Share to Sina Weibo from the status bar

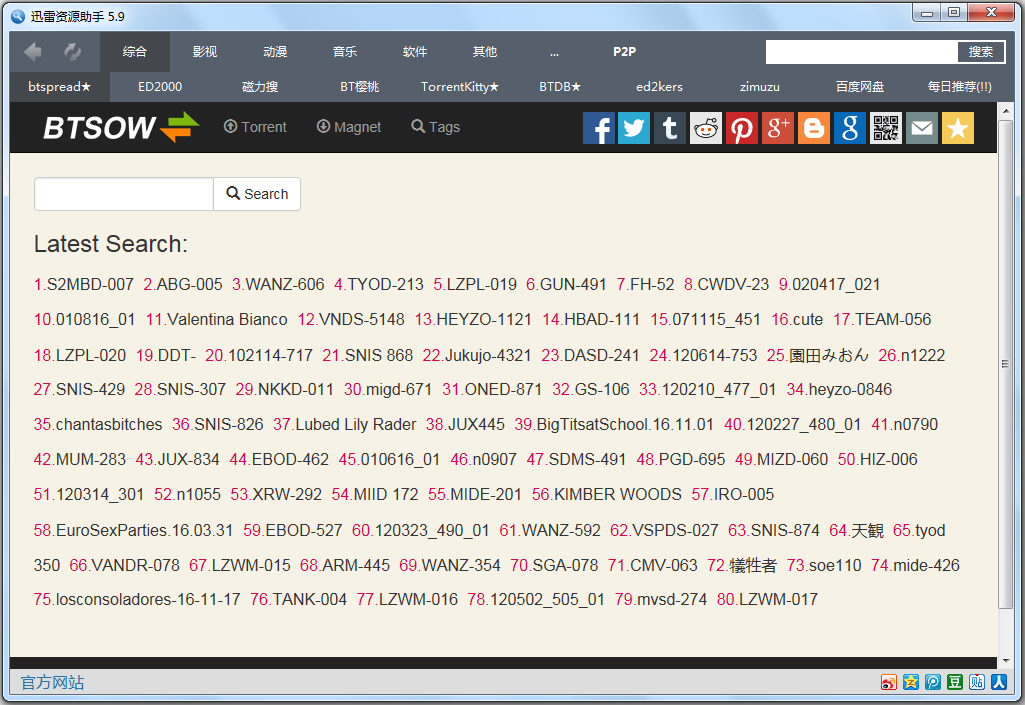[888, 682]
